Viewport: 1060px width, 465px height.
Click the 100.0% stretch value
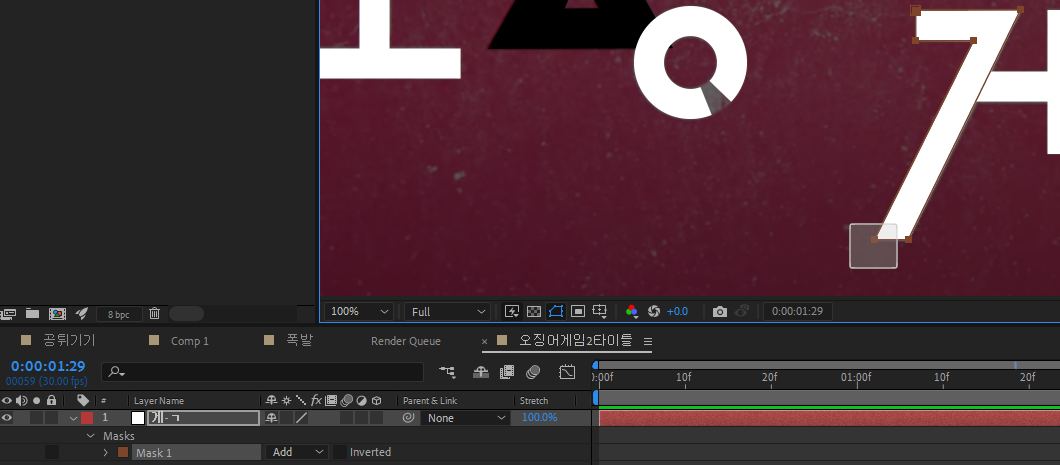539,418
